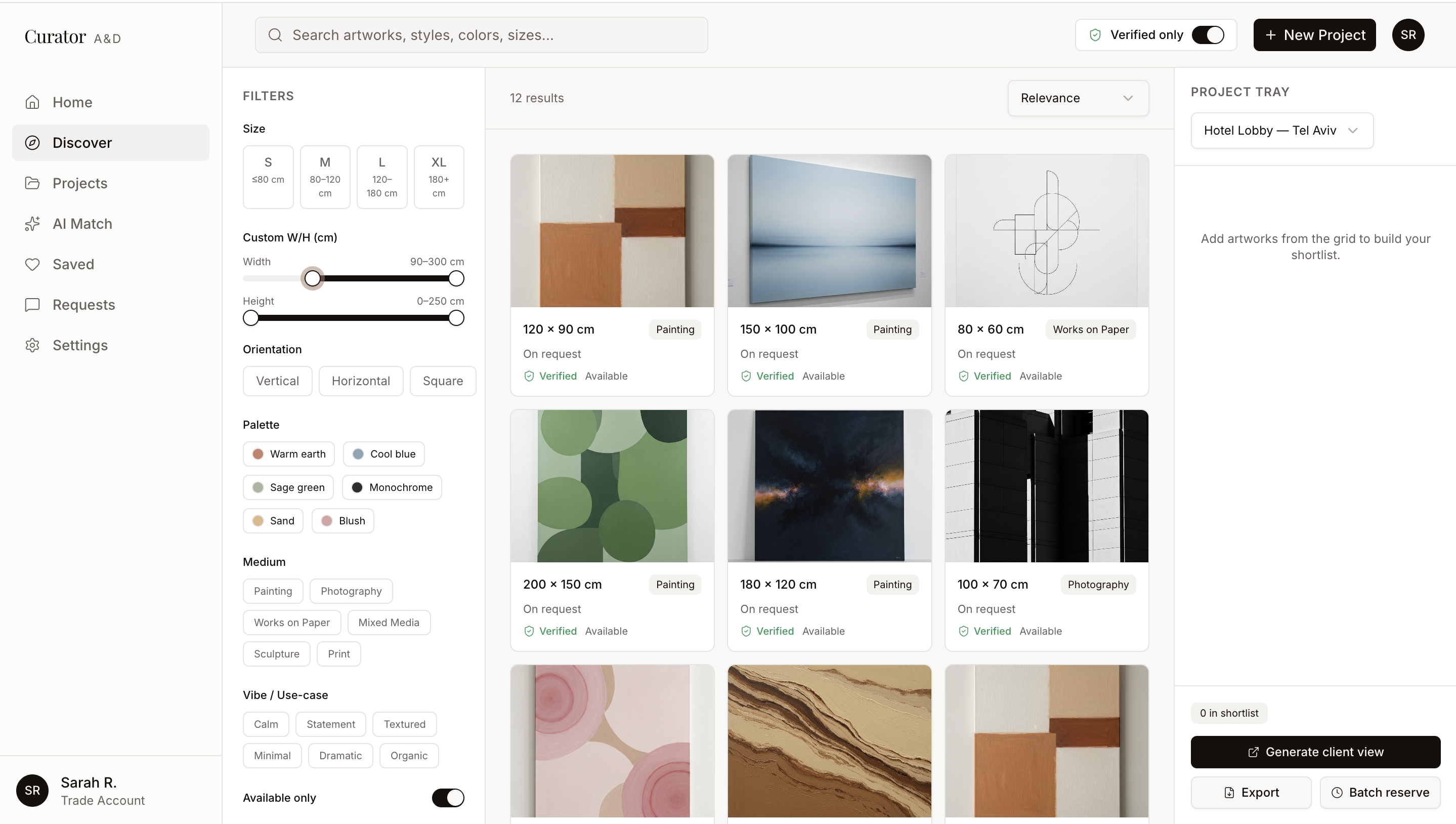This screenshot has width=1456, height=824.
Task: Open the 150 × 100 cm blue painting thumbnail
Action: click(829, 231)
